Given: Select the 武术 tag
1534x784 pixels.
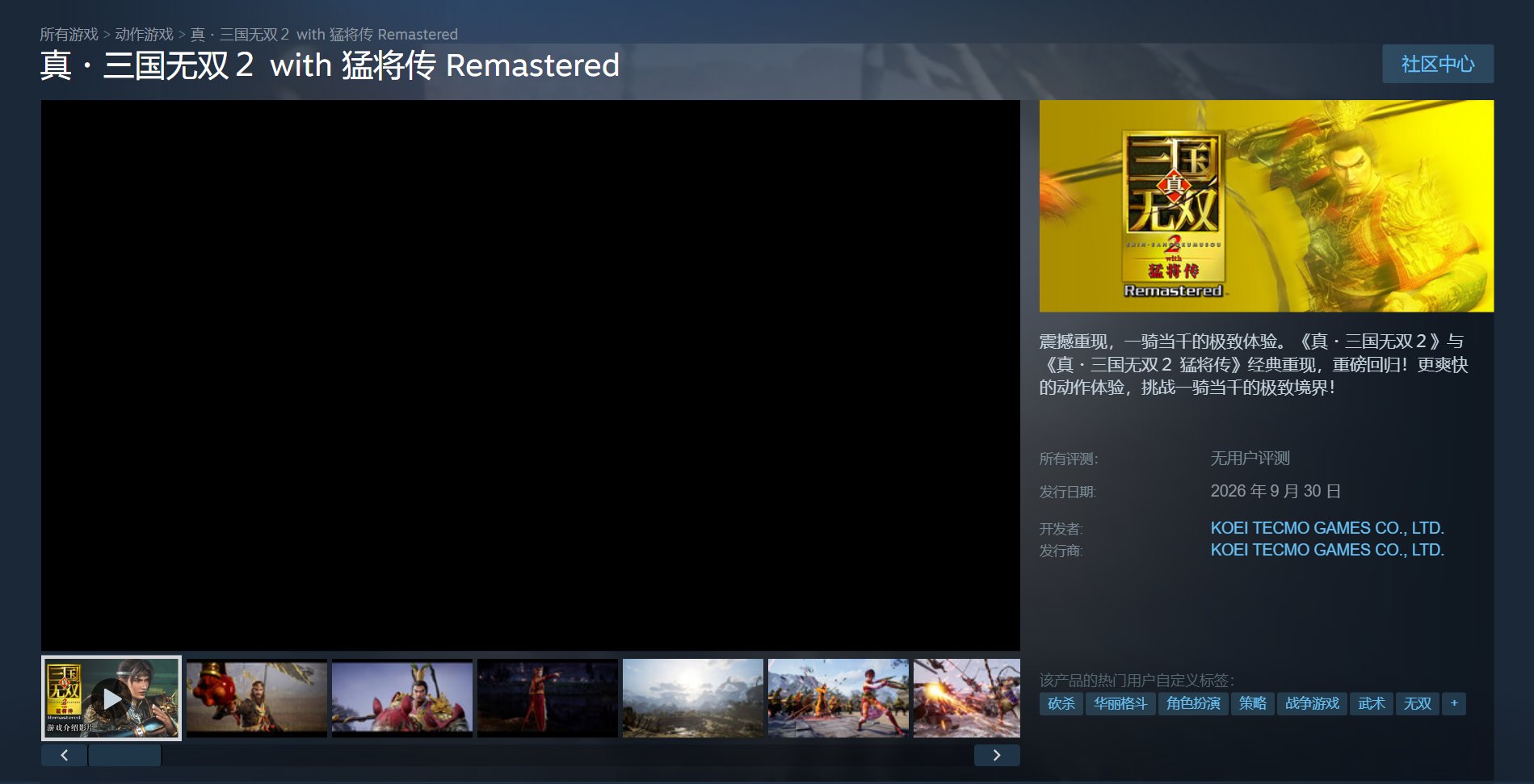Looking at the screenshot, I should [1372, 703].
